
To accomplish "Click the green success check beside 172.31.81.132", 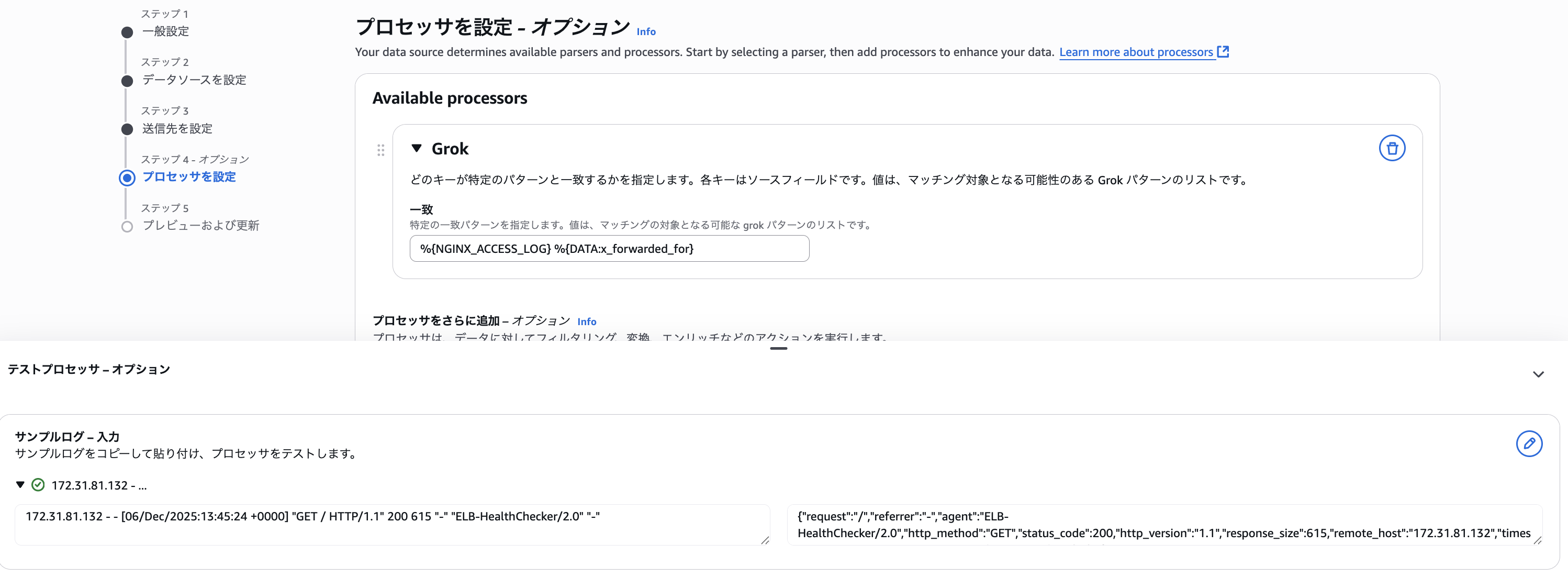I will (38, 485).
